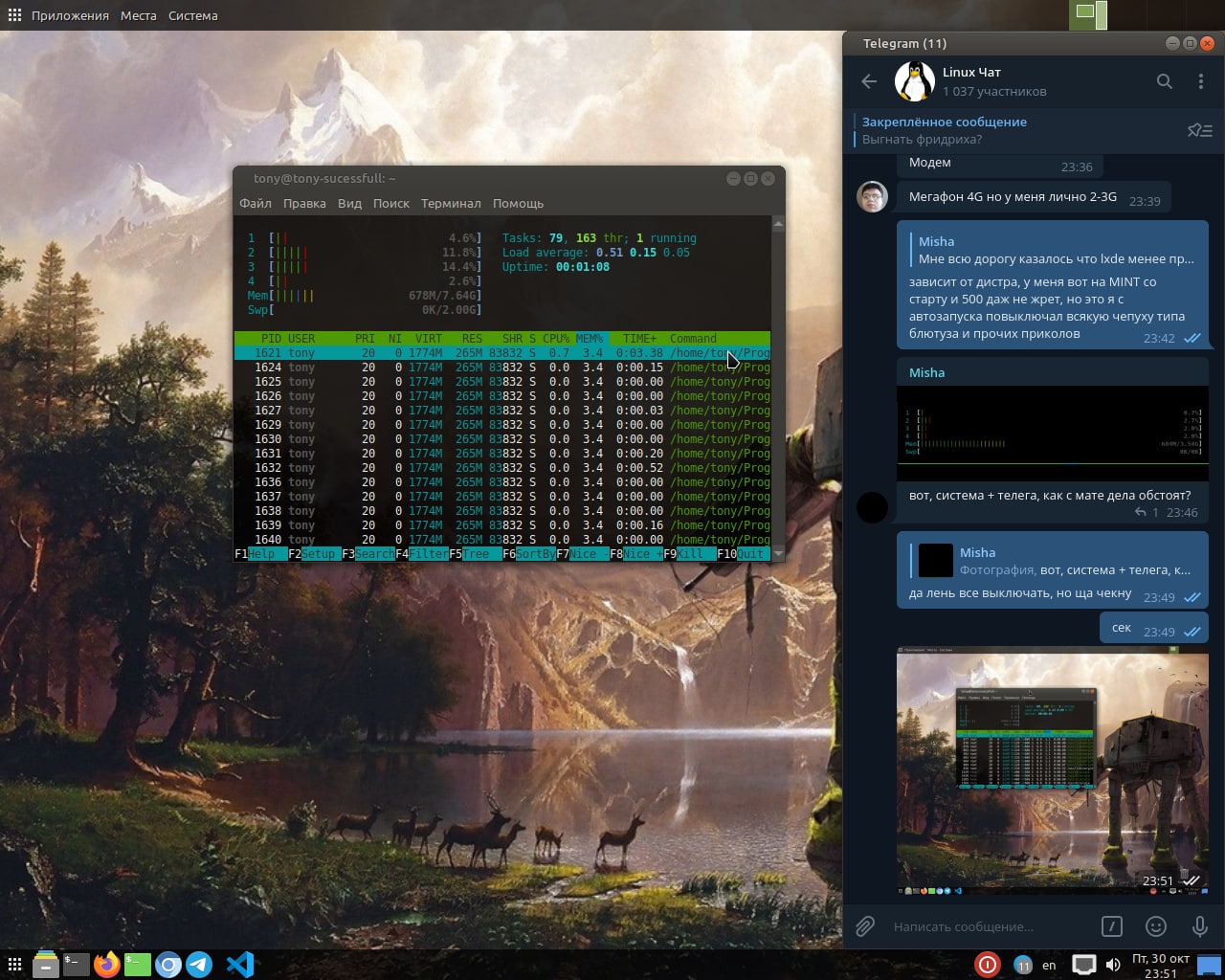
Task: Open the Linux Чат penguin avatar
Action: (914, 81)
